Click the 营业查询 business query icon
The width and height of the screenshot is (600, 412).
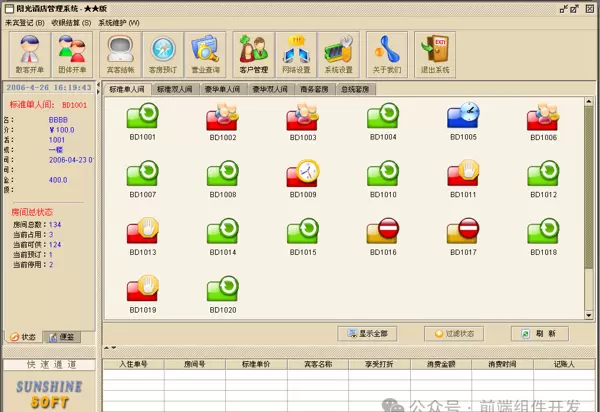(205, 54)
